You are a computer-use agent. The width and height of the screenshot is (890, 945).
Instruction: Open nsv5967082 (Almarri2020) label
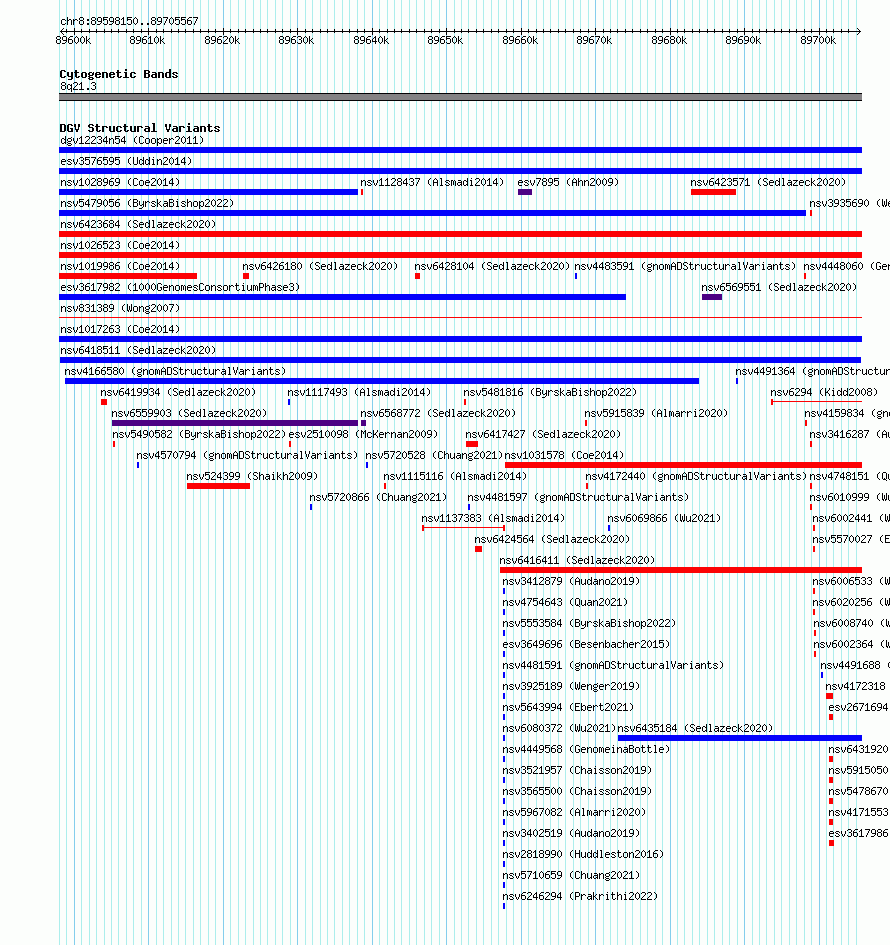click(574, 812)
